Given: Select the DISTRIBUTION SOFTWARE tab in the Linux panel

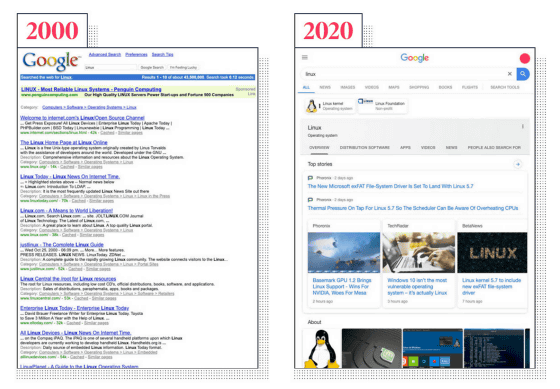Looking at the screenshot, I should point(365,148).
